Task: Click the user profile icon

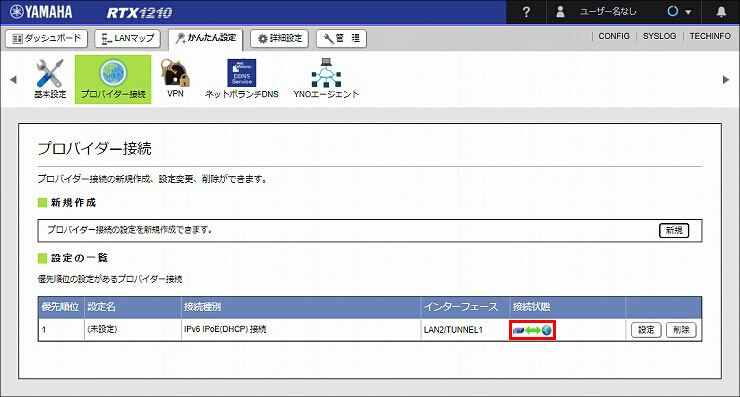Action: pos(560,12)
